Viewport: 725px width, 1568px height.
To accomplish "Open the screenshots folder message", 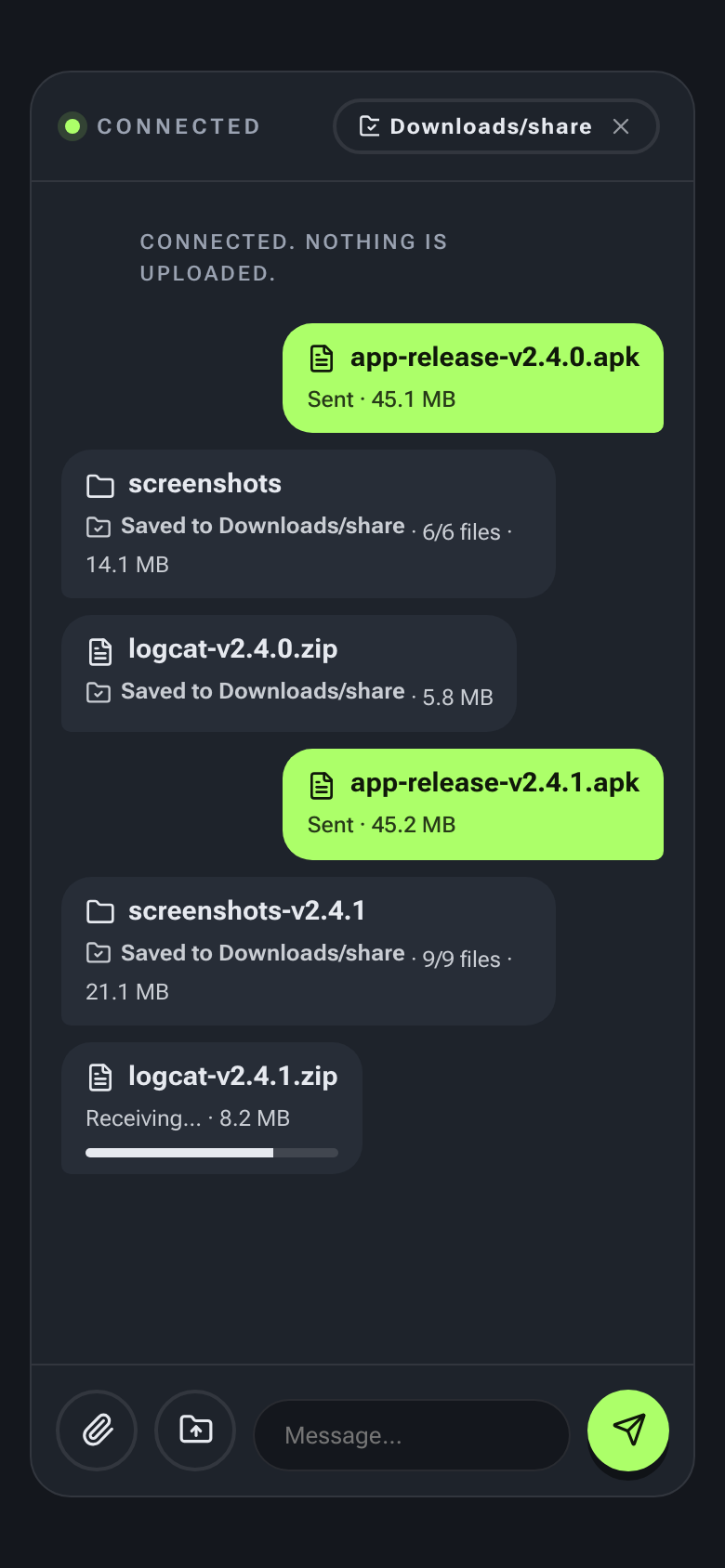I will pos(309,524).
